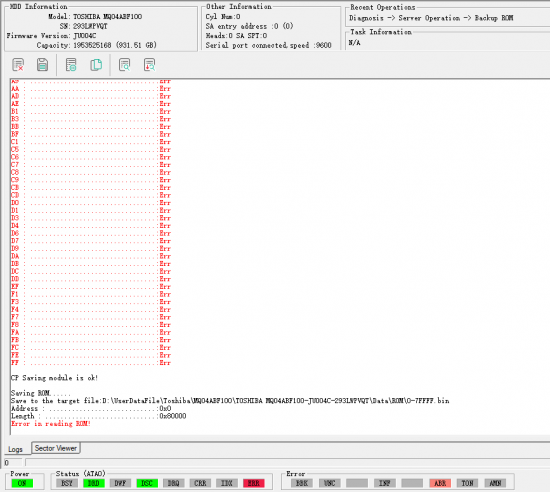The height and width of the screenshot is (492, 550).
Task: Click the 'Saving ROM......' log line
Action: click(41, 393)
